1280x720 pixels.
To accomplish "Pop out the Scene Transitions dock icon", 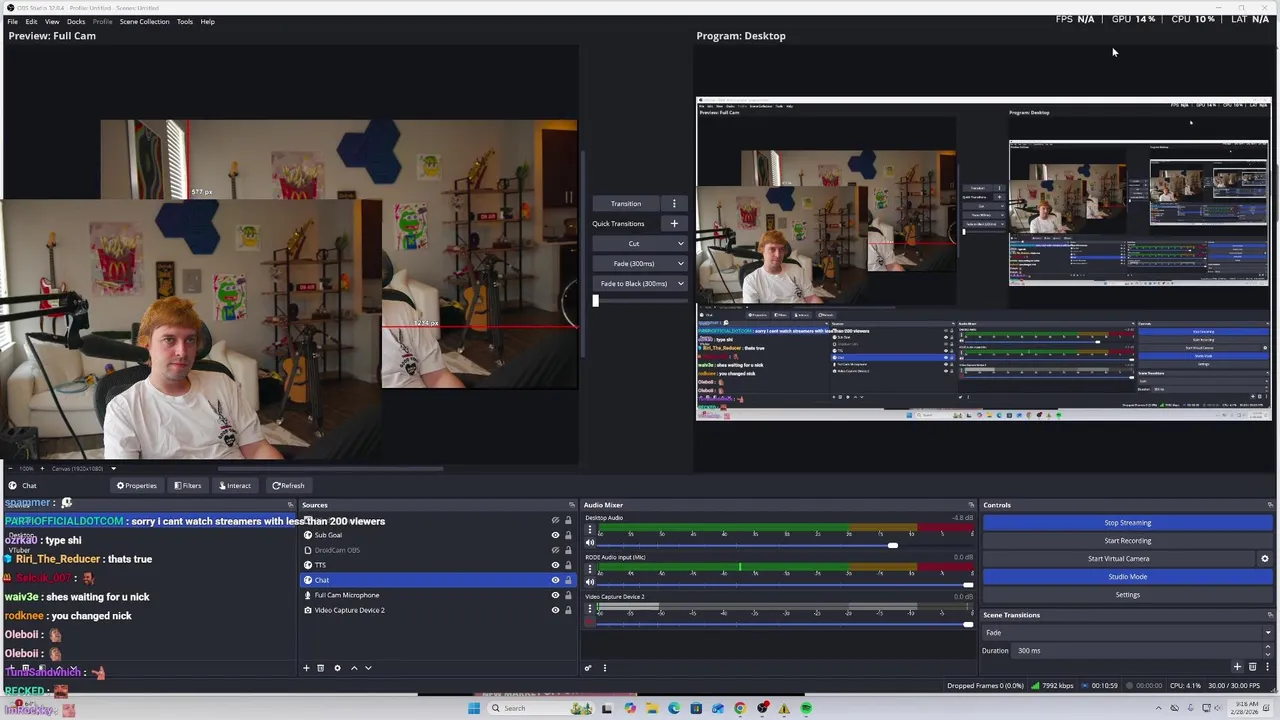I will 1269,615.
